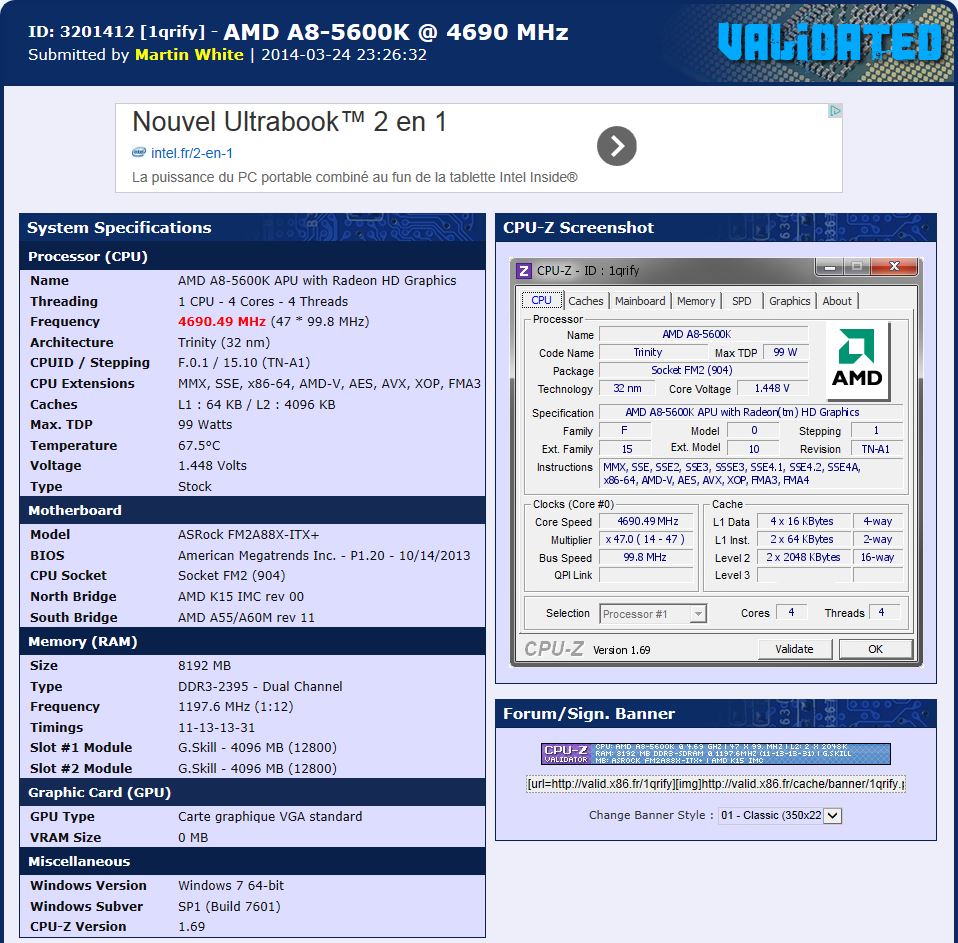Open the Selection Processor #1 dropdown
This screenshot has width=958, height=943.
(x=653, y=614)
